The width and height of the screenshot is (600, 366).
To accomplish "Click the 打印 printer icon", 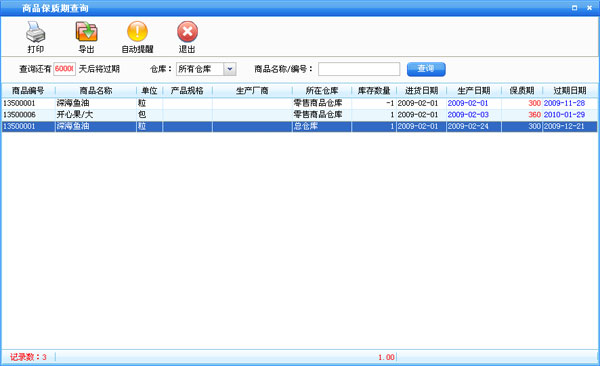I will 36,32.
